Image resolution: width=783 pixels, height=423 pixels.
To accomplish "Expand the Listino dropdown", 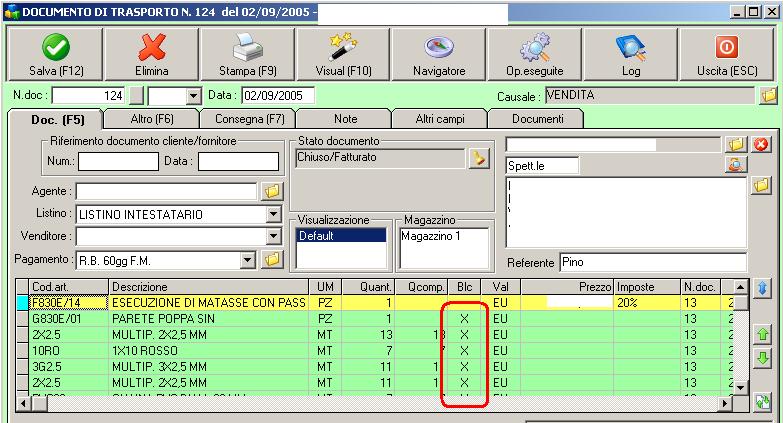I will [x=273, y=215].
